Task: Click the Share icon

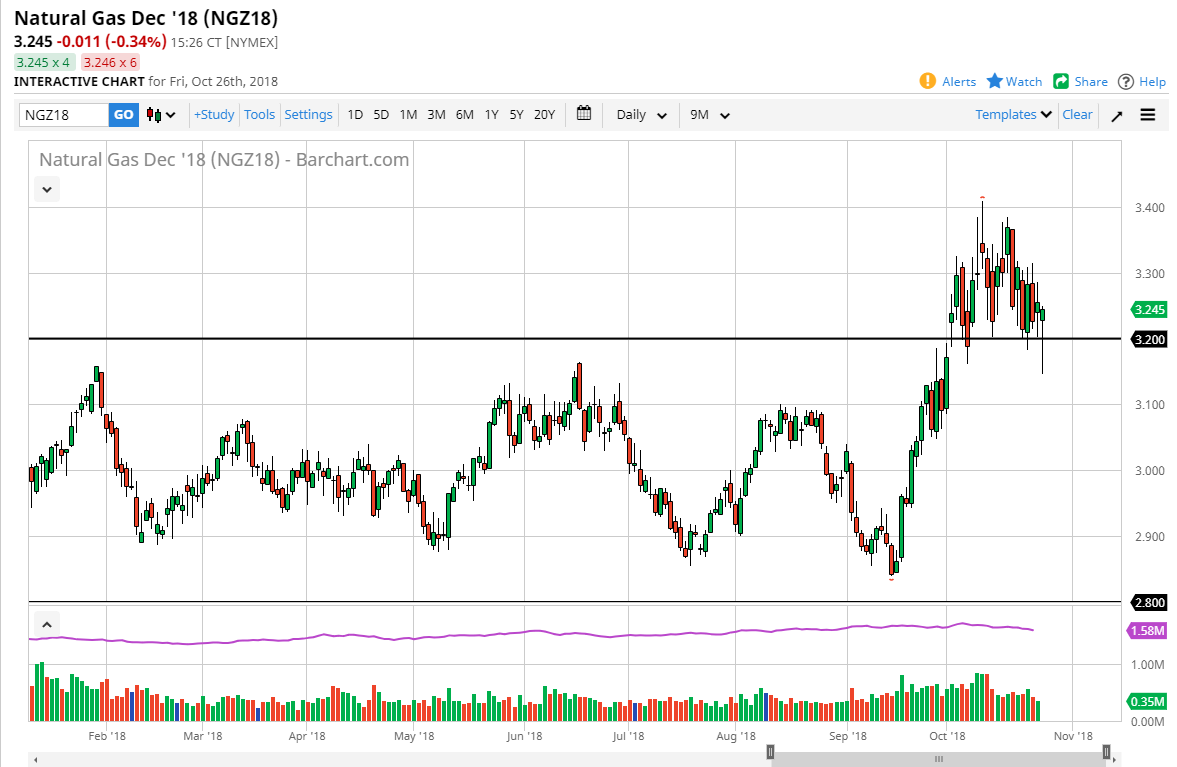Action: point(1061,81)
